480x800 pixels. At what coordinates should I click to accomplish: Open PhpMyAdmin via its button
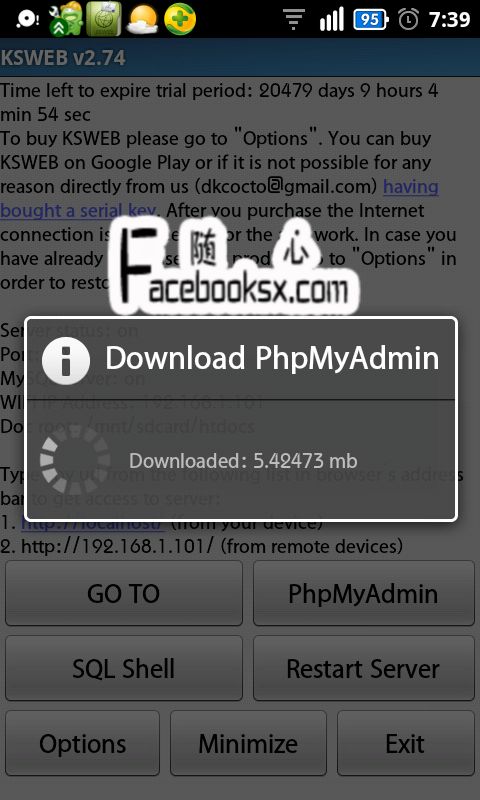(364, 593)
